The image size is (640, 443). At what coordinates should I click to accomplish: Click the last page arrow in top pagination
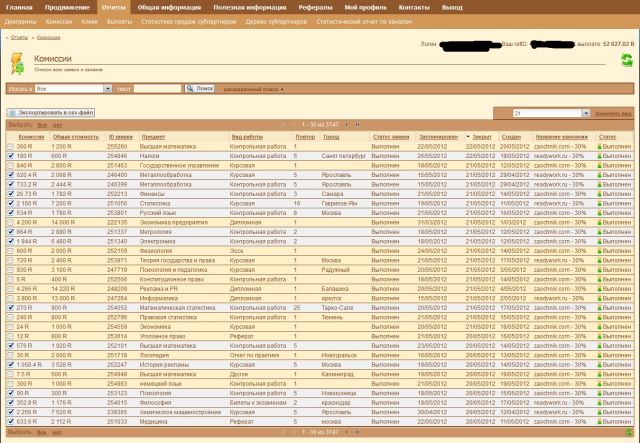point(358,125)
